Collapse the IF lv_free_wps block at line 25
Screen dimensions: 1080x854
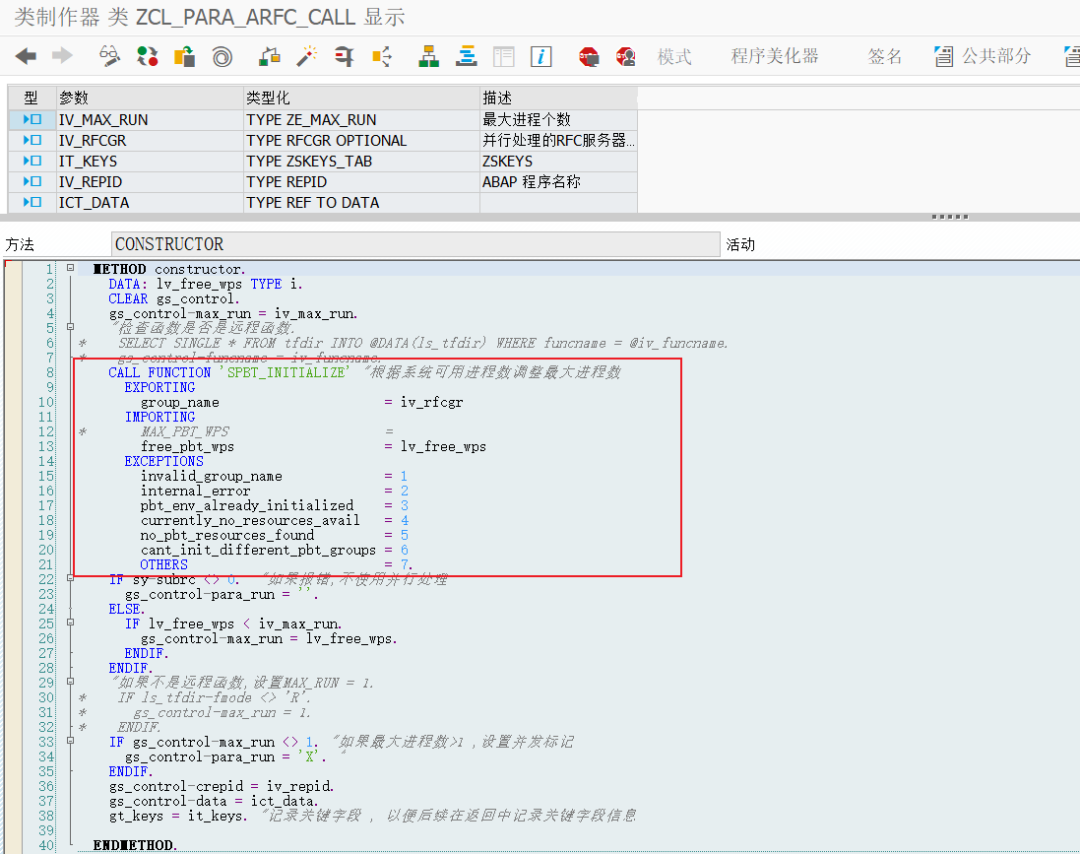(70, 622)
